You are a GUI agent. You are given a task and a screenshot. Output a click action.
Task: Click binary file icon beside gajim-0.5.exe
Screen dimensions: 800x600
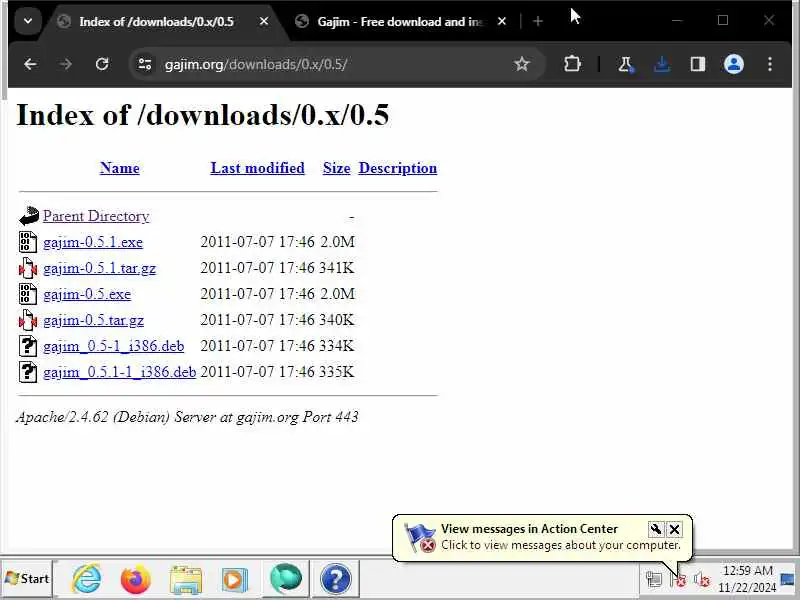coord(28,294)
